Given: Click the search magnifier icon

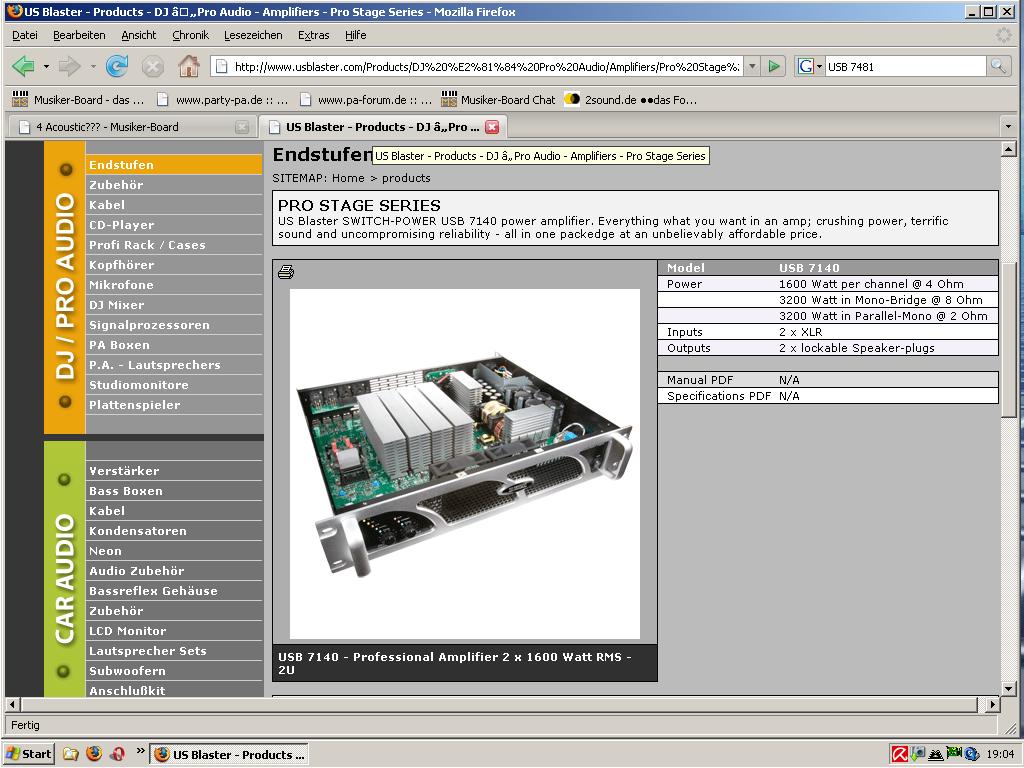Looking at the screenshot, I should (x=998, y=67).
